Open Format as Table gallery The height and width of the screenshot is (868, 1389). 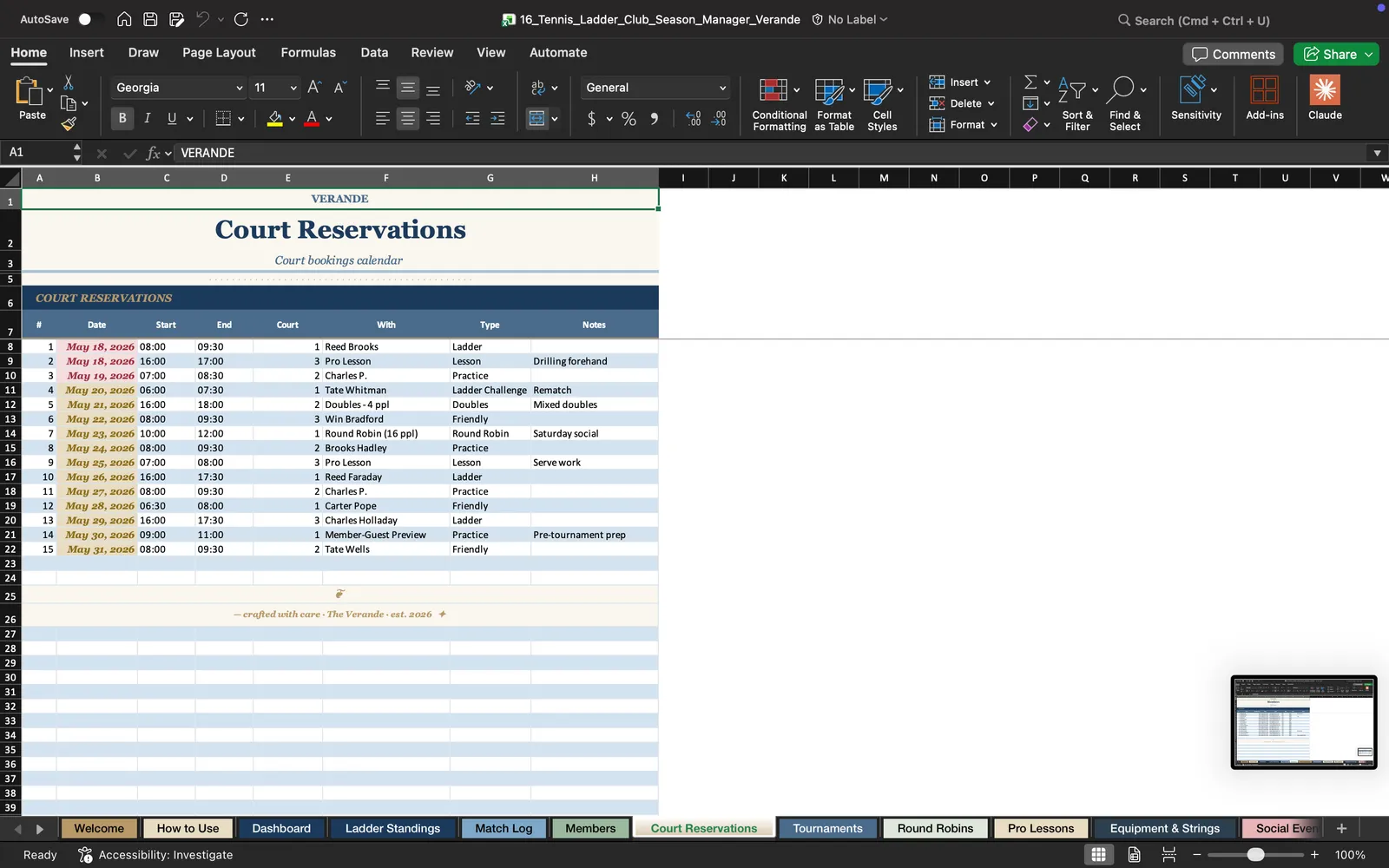833,104
